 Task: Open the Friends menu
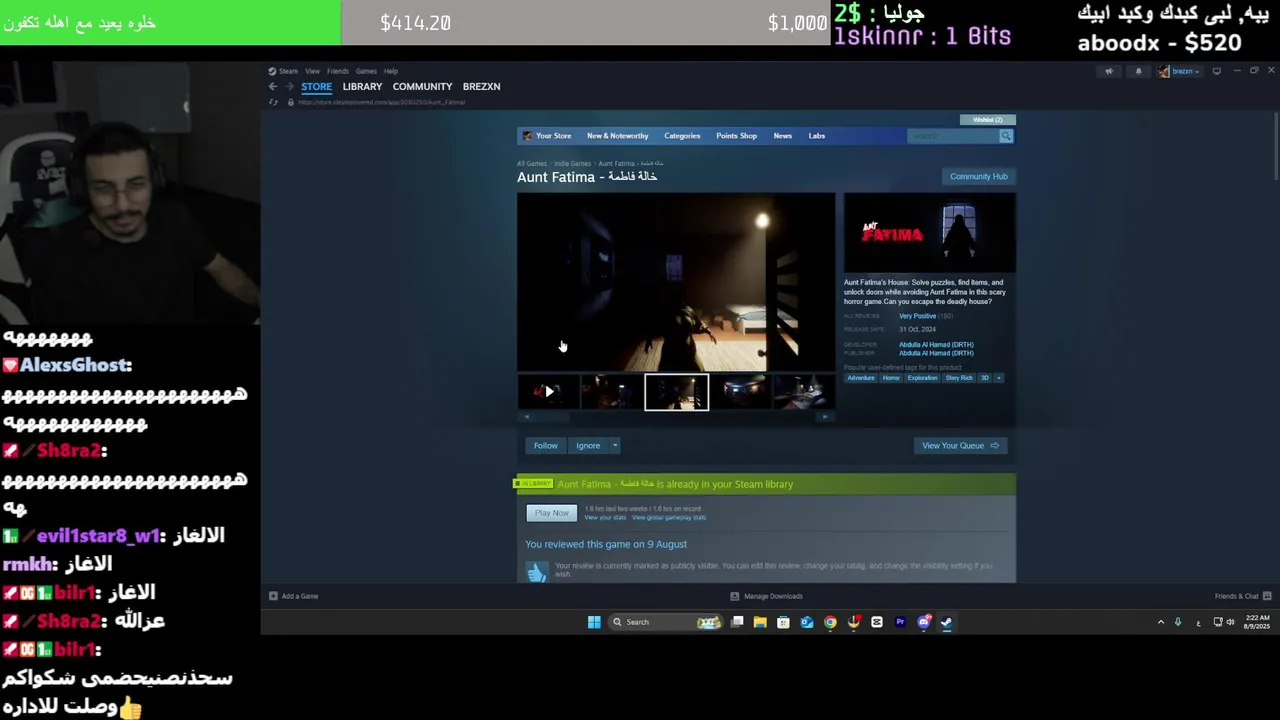point(338,71)
